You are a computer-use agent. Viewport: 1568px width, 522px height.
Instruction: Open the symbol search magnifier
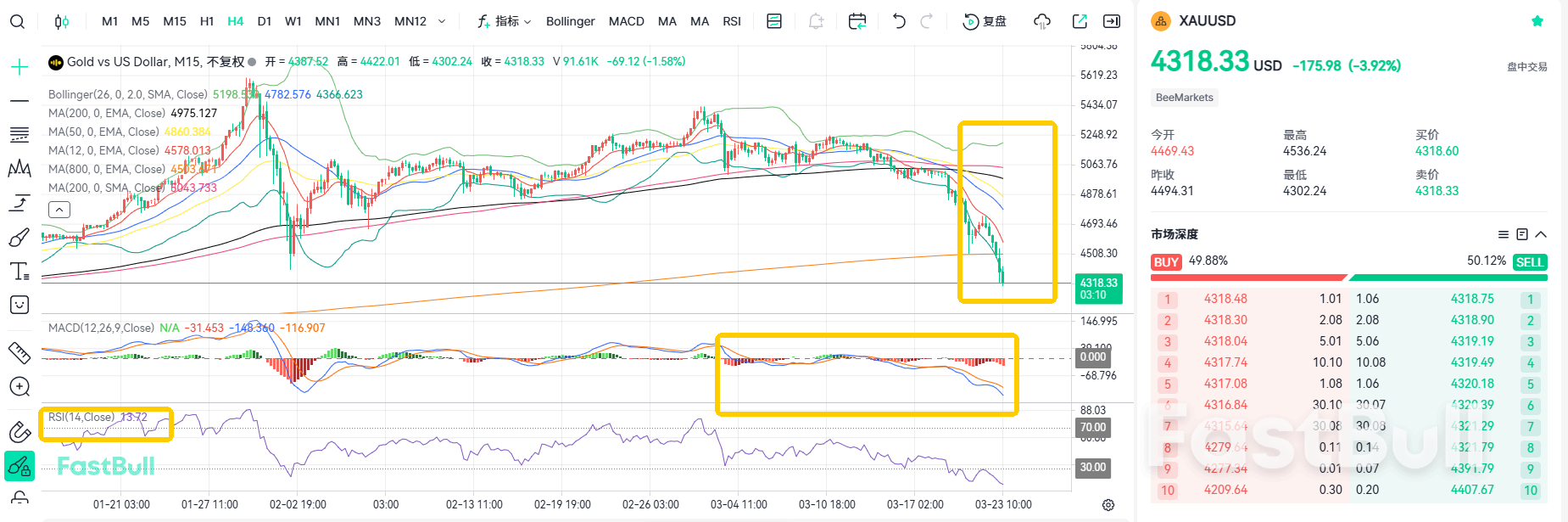(x=17, y=21)
